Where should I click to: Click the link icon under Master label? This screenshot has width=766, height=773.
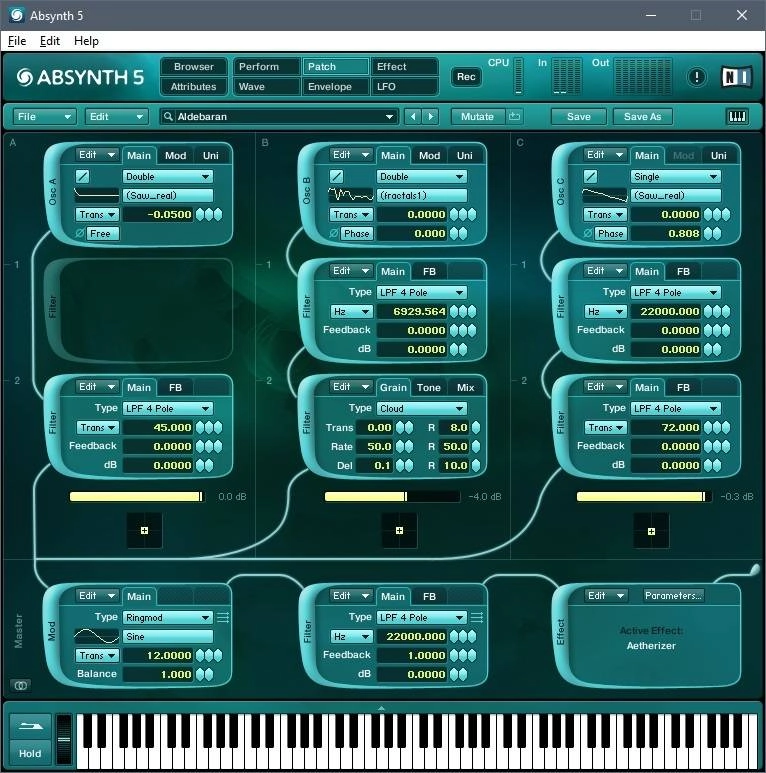[21, 685]
